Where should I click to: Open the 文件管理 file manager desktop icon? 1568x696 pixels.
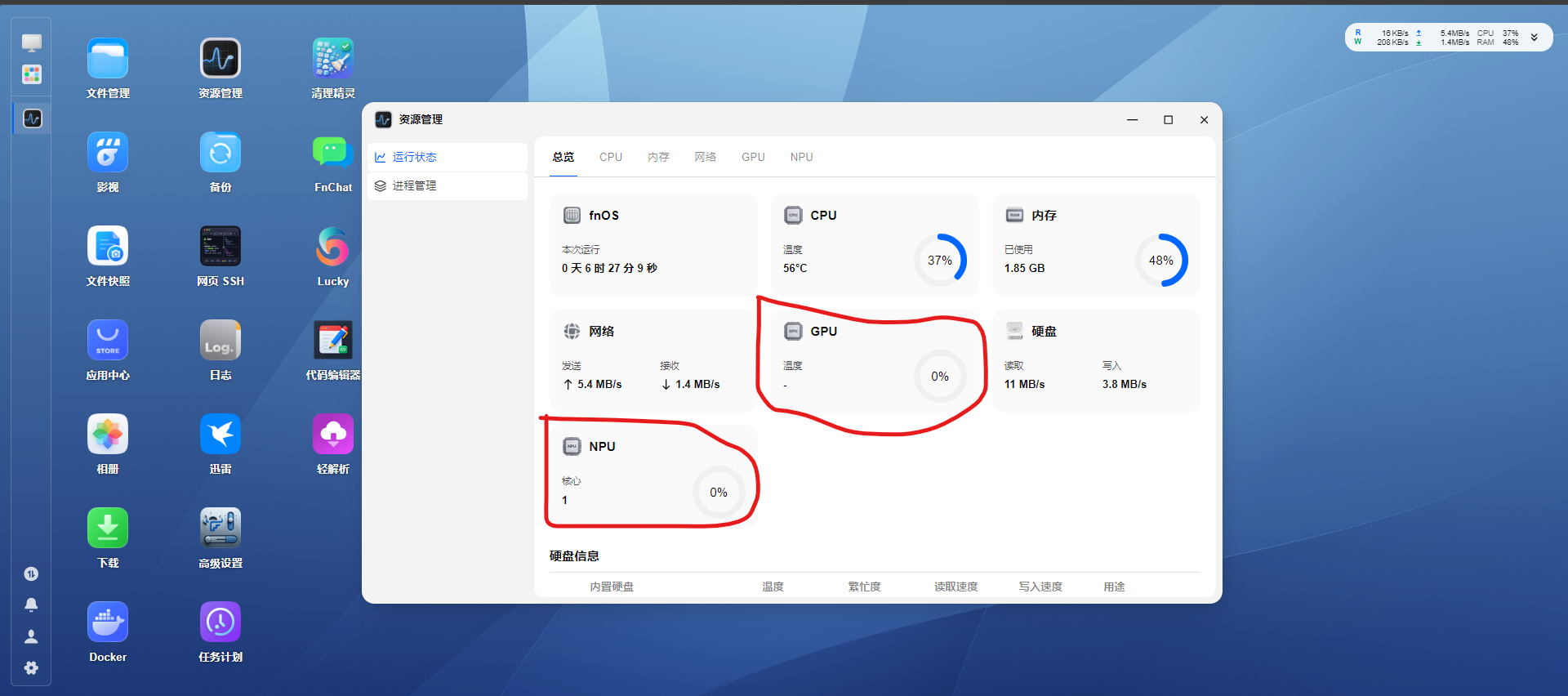coord(108,59)
